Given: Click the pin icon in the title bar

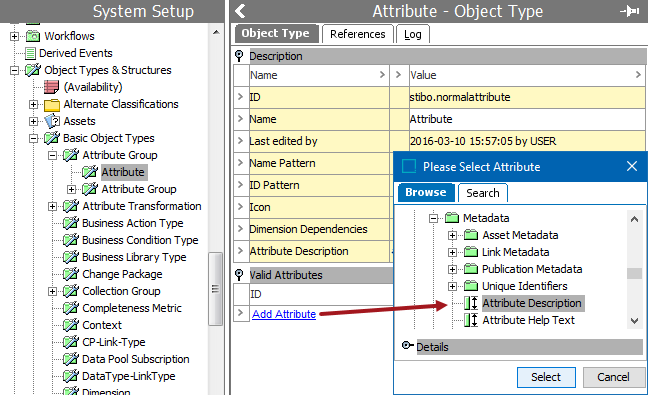Looking at the screenshot, I should pos(630,11).
